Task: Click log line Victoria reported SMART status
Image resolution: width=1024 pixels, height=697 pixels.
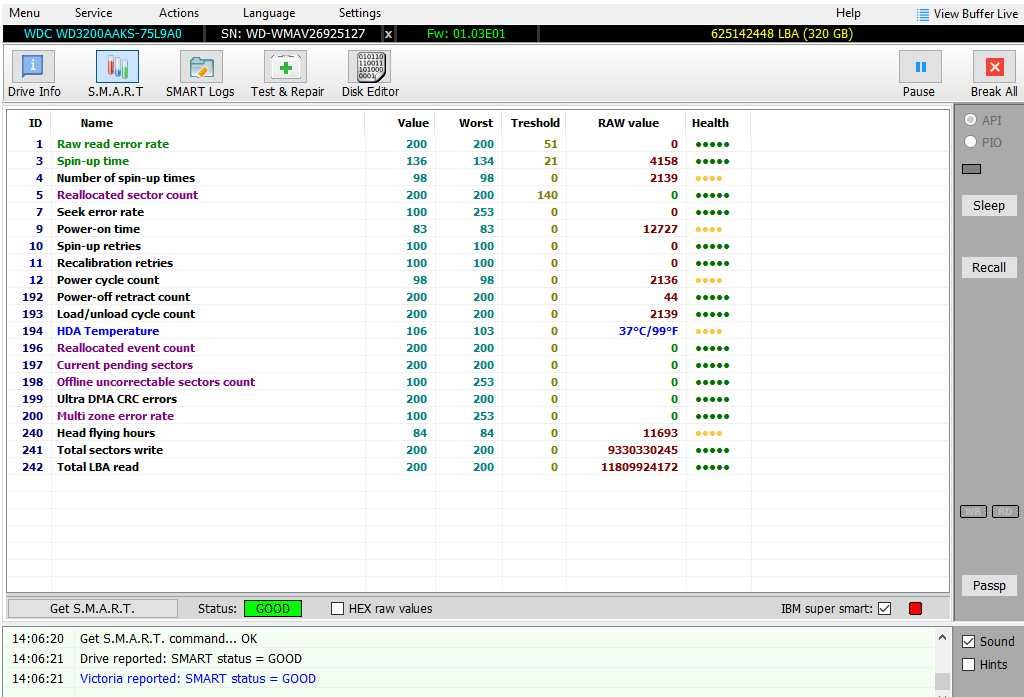Action: (197, 679)
